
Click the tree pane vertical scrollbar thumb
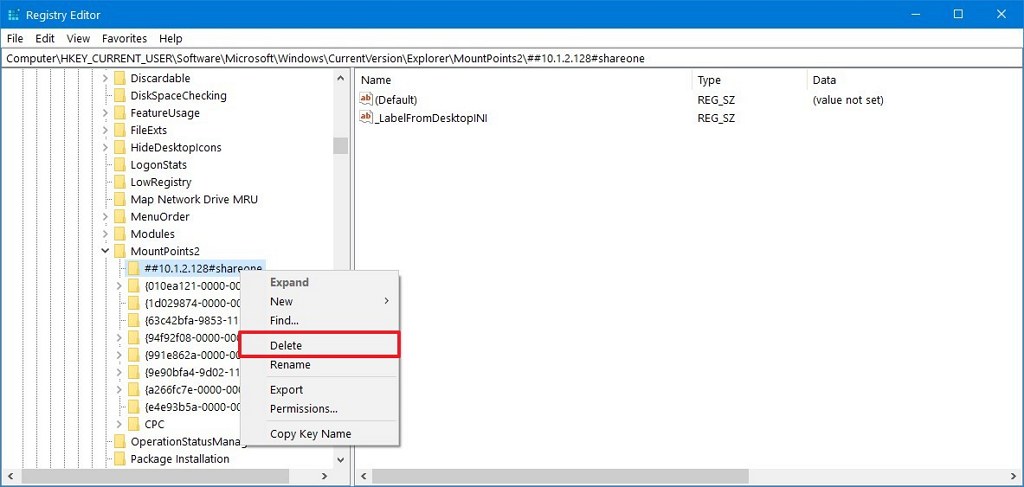pos(340,145)
